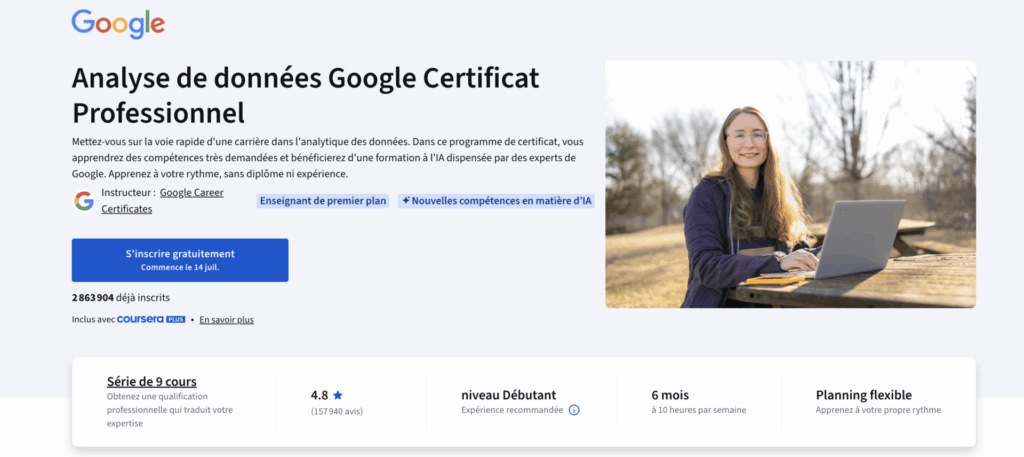1024x457 pixels.
Task: Click the 2 863 904 déjà inscrits text
Action: pos(121,298)
